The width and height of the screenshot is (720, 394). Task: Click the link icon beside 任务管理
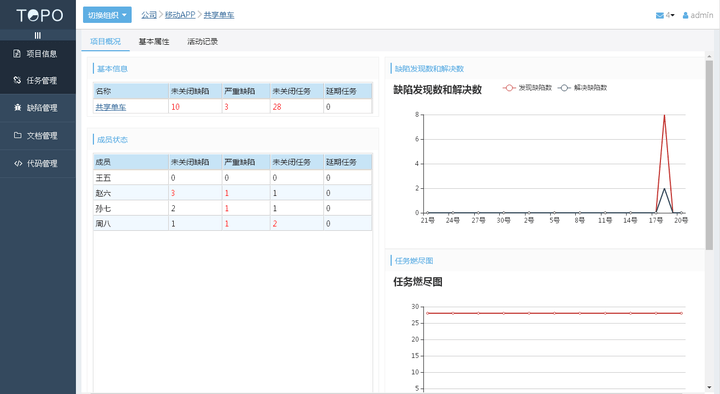17,80
